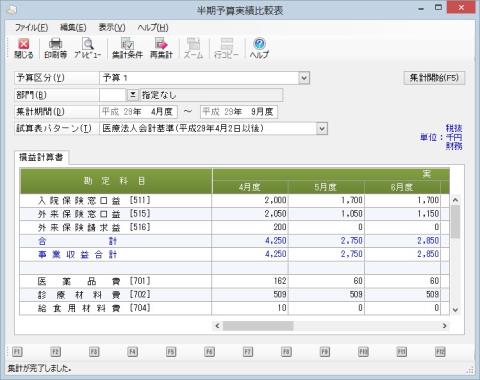Click the F3 function key button
This screenshot has height=380, width=480.
coord(94,352)
